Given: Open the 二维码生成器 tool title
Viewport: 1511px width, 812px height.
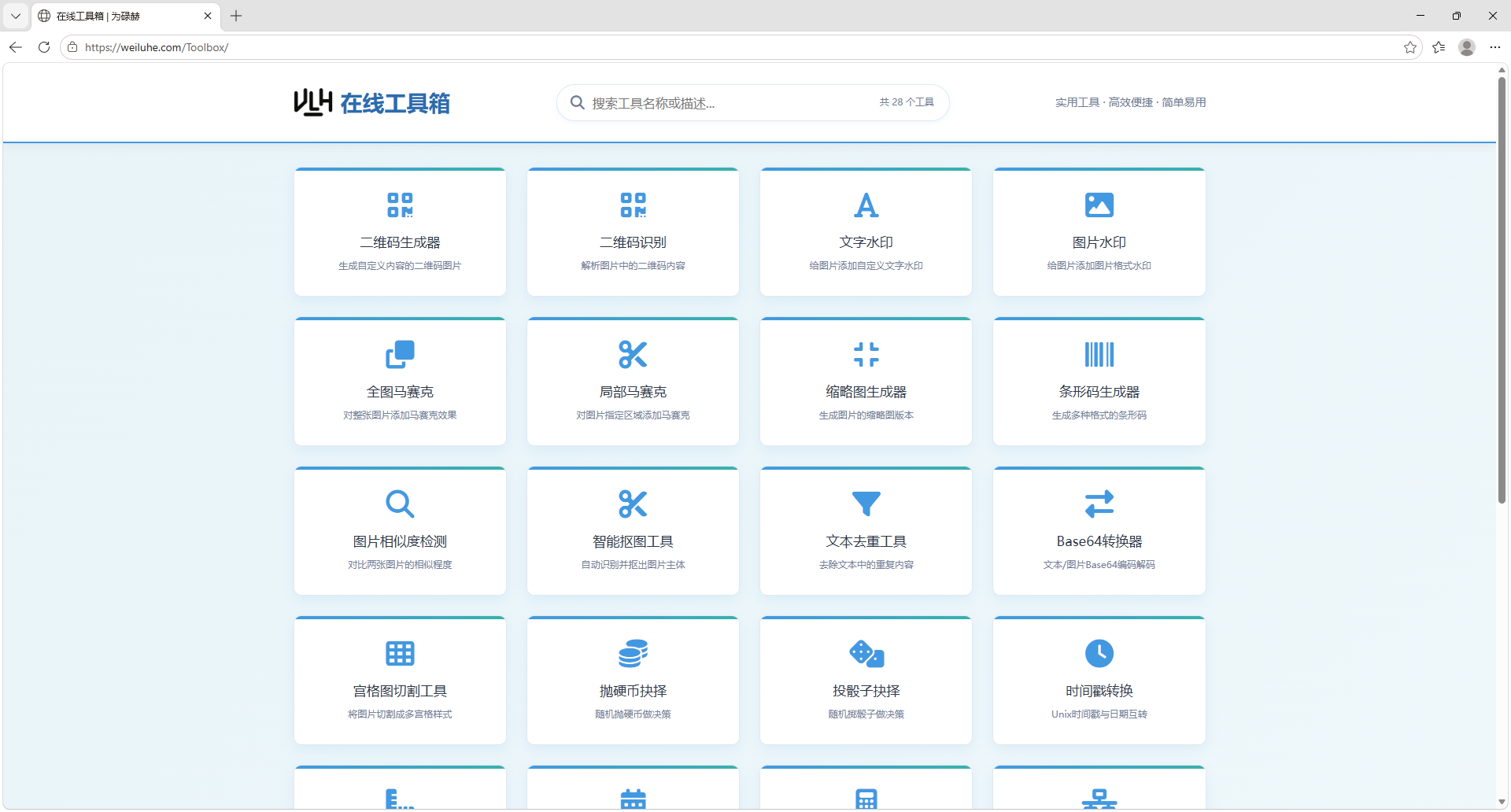Looking at the screenshot, I should 400,242.
